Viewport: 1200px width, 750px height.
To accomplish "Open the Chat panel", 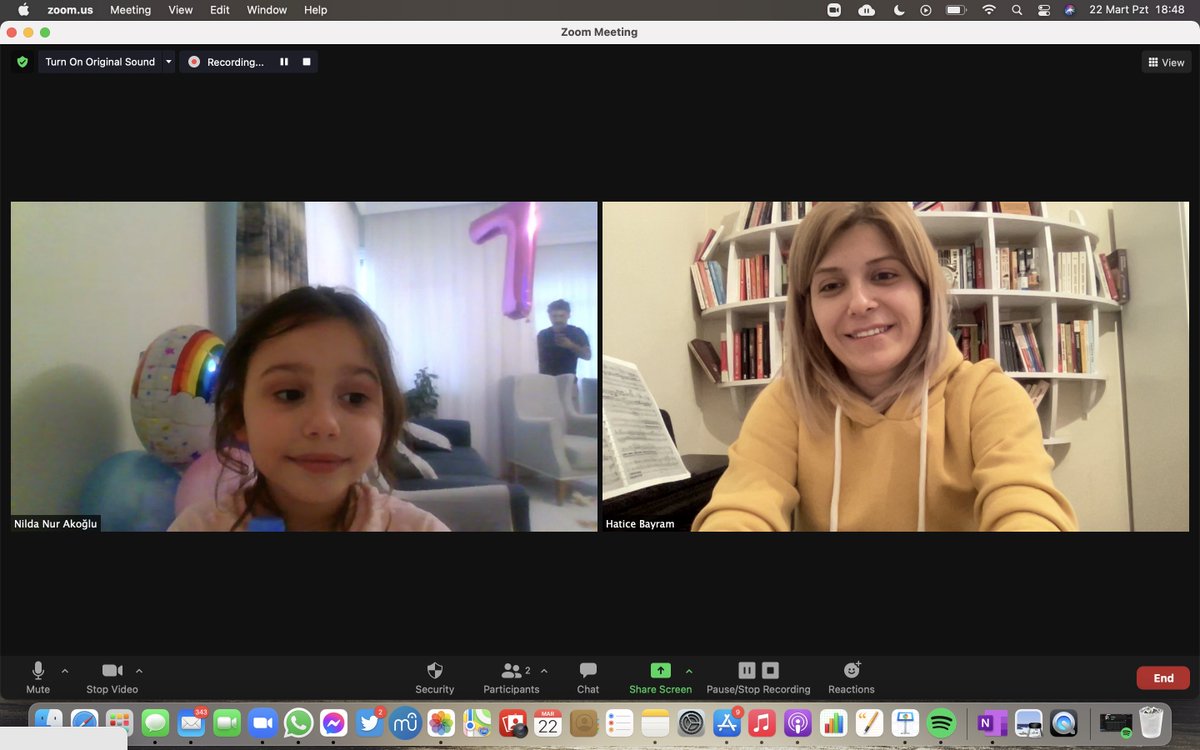I will coord(588,677).
